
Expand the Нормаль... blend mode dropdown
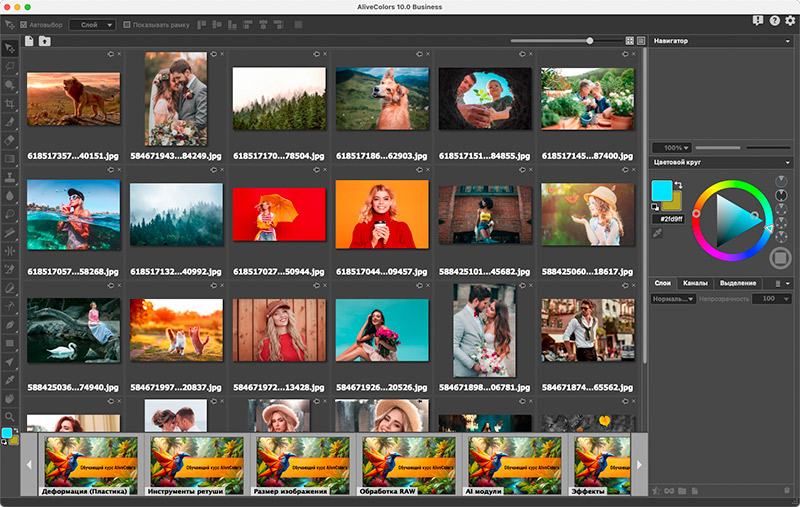coord(672,299)
